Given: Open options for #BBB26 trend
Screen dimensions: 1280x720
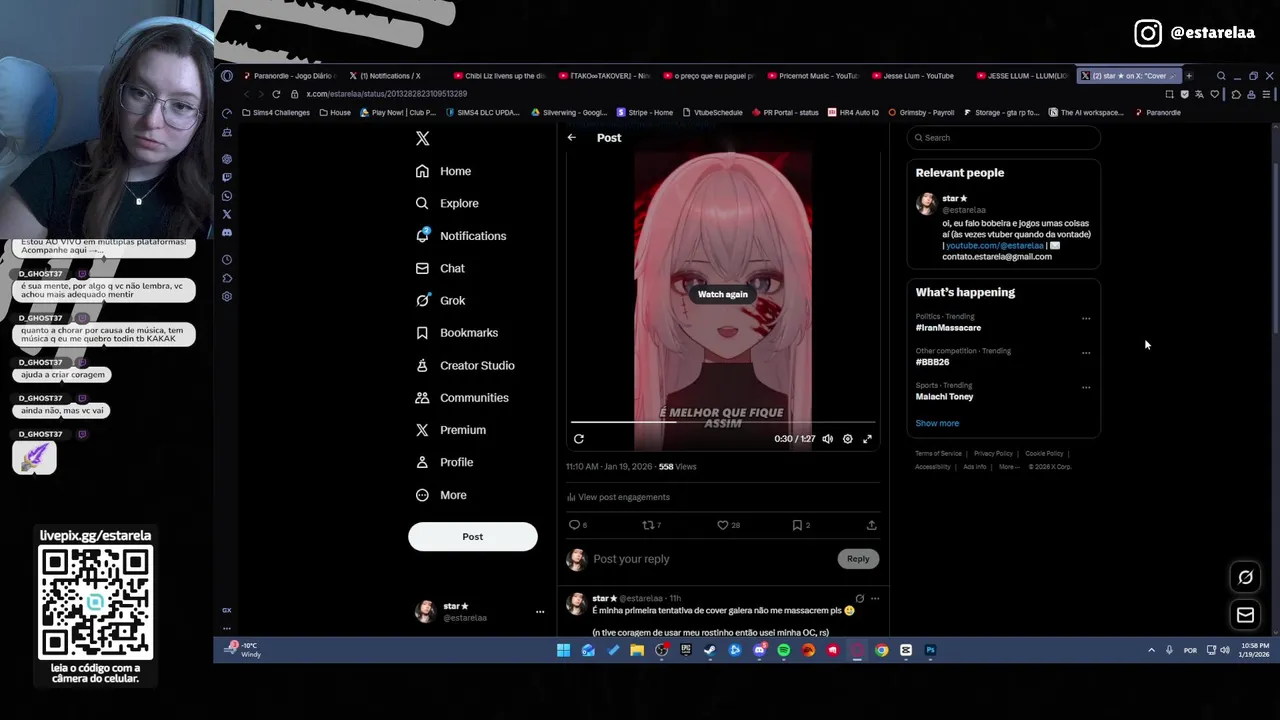Looking at the screenshot, I should tap(1086, 353).
